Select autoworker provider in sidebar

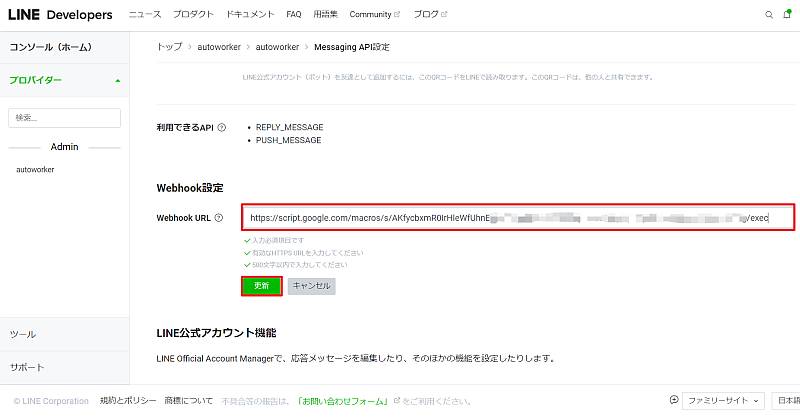[x=35, y=169]
